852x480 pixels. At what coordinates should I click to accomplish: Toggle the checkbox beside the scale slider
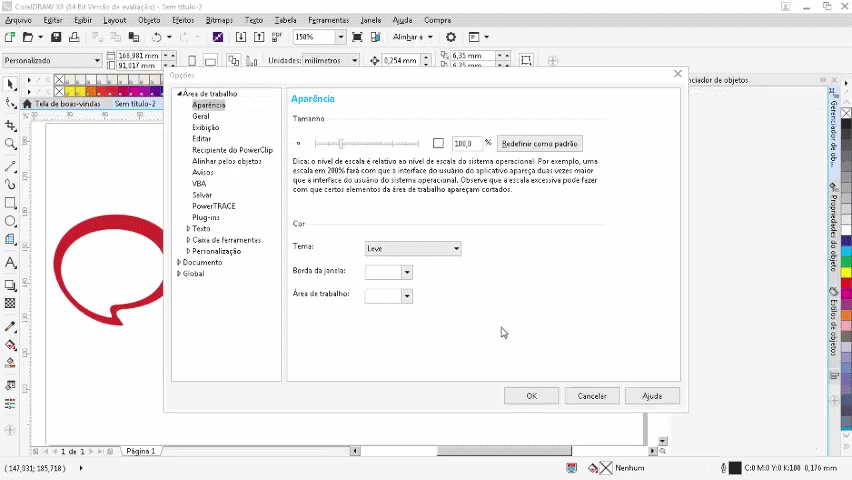tap(438, 144)
